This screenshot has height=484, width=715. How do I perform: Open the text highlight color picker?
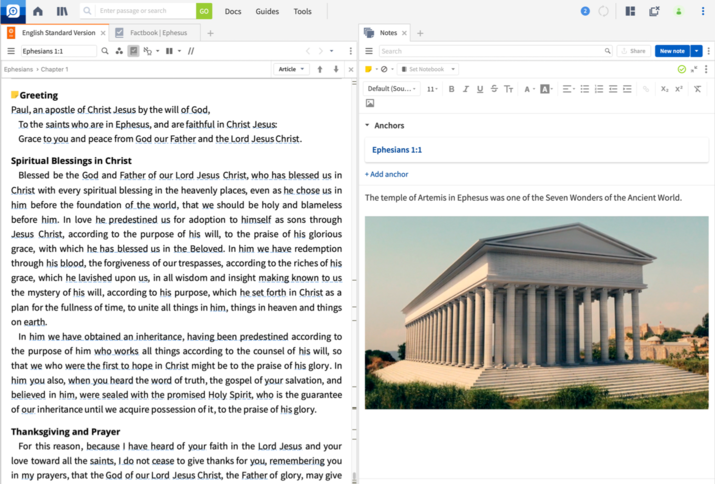[546, 89]
